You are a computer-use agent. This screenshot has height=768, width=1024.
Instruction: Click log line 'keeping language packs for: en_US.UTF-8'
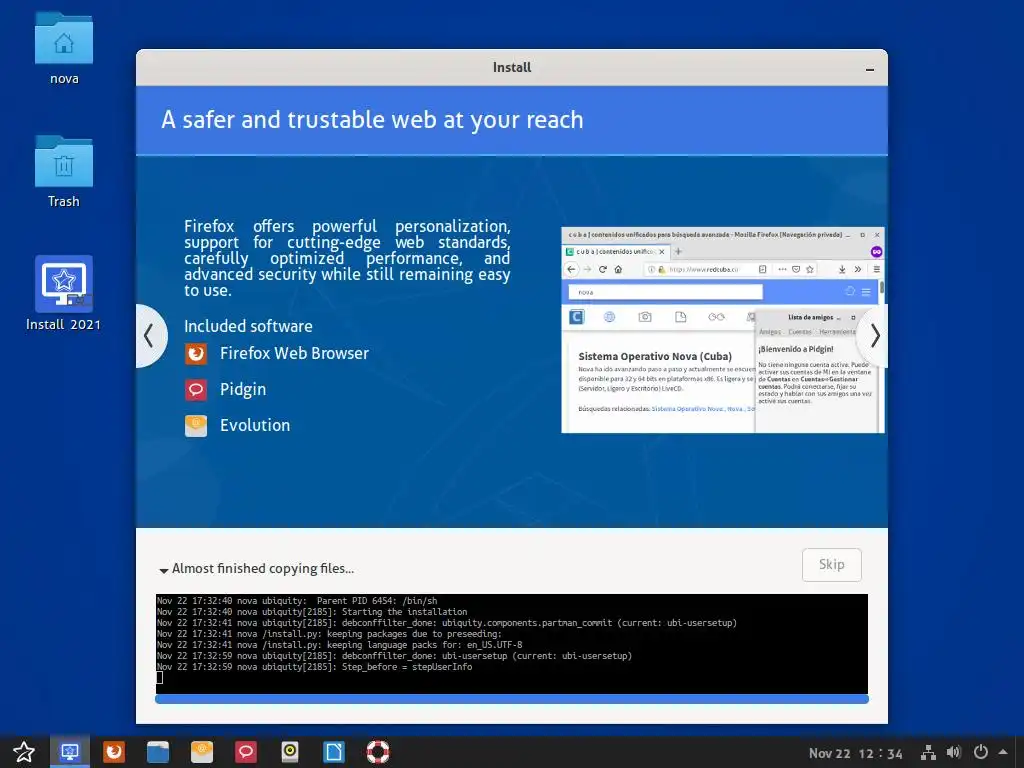tap(424, 645)
